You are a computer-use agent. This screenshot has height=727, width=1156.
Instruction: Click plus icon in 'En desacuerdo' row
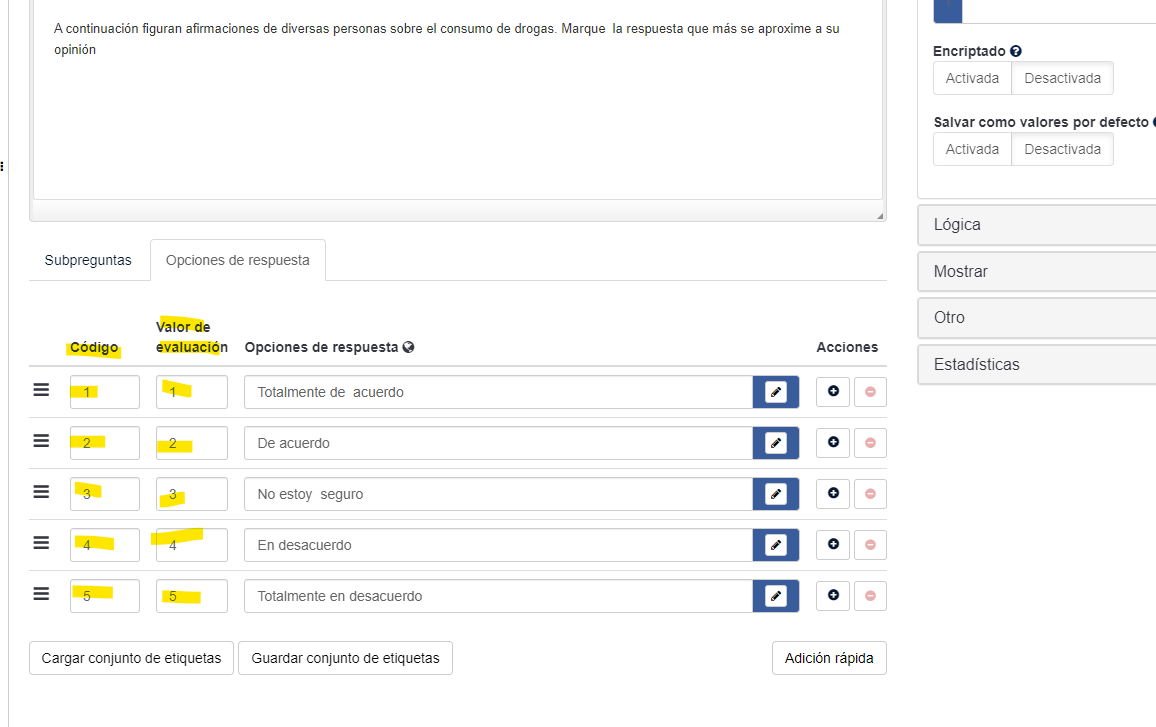833,545
